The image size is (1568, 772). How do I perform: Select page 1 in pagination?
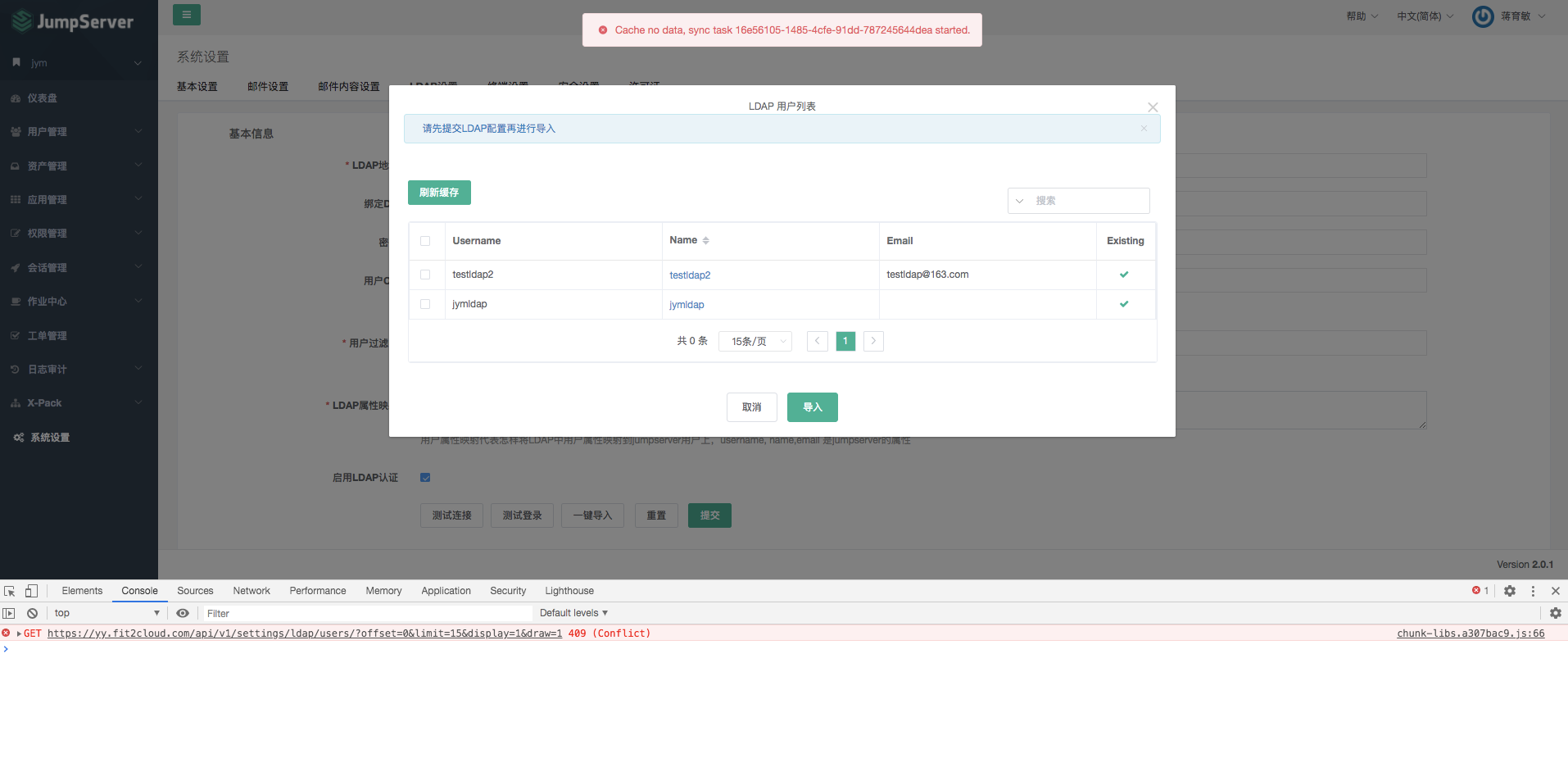click(x=845, y=341)
